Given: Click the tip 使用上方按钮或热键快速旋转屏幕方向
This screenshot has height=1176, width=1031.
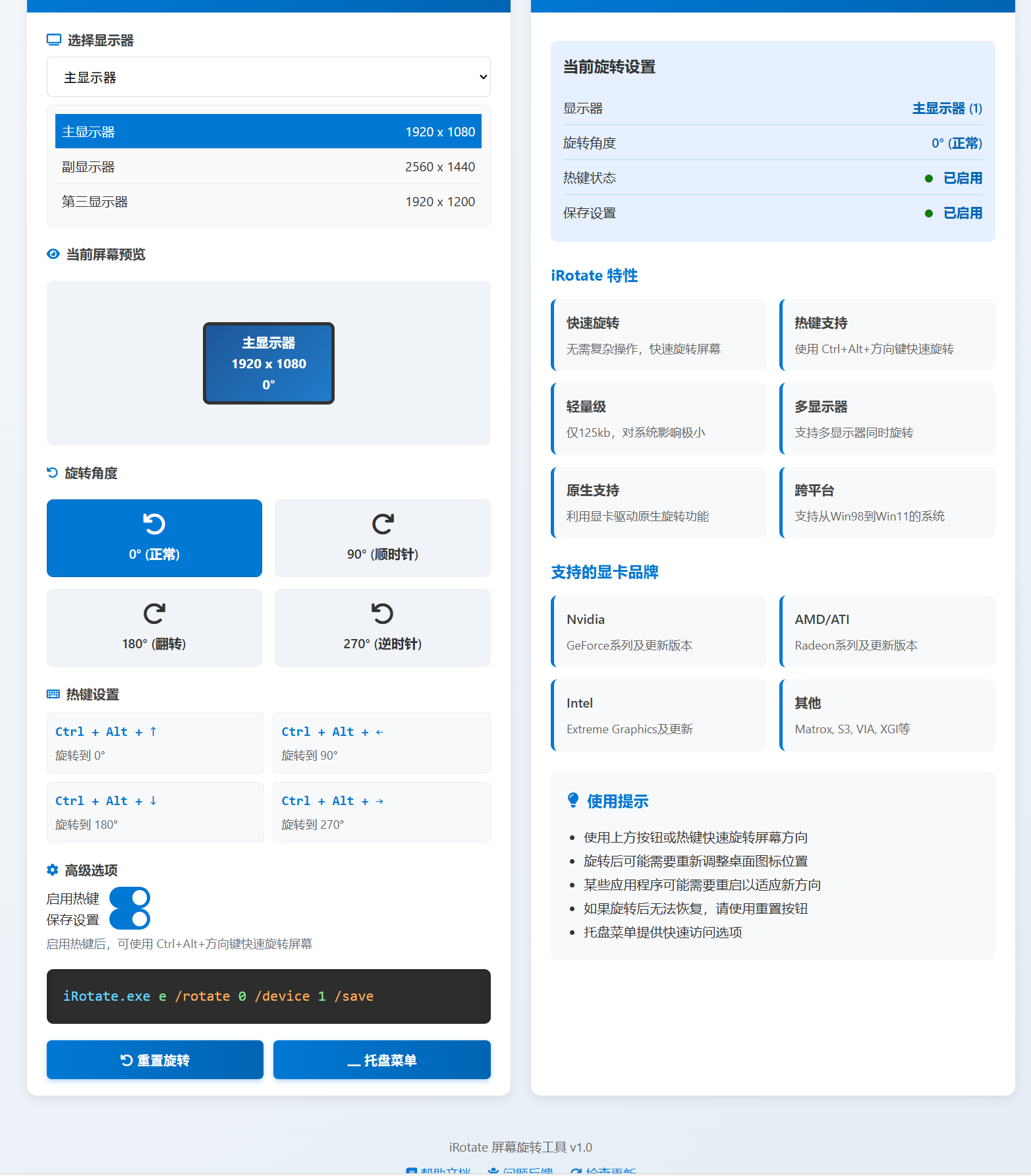Looking at the screenshot, I should pos(696,837).
